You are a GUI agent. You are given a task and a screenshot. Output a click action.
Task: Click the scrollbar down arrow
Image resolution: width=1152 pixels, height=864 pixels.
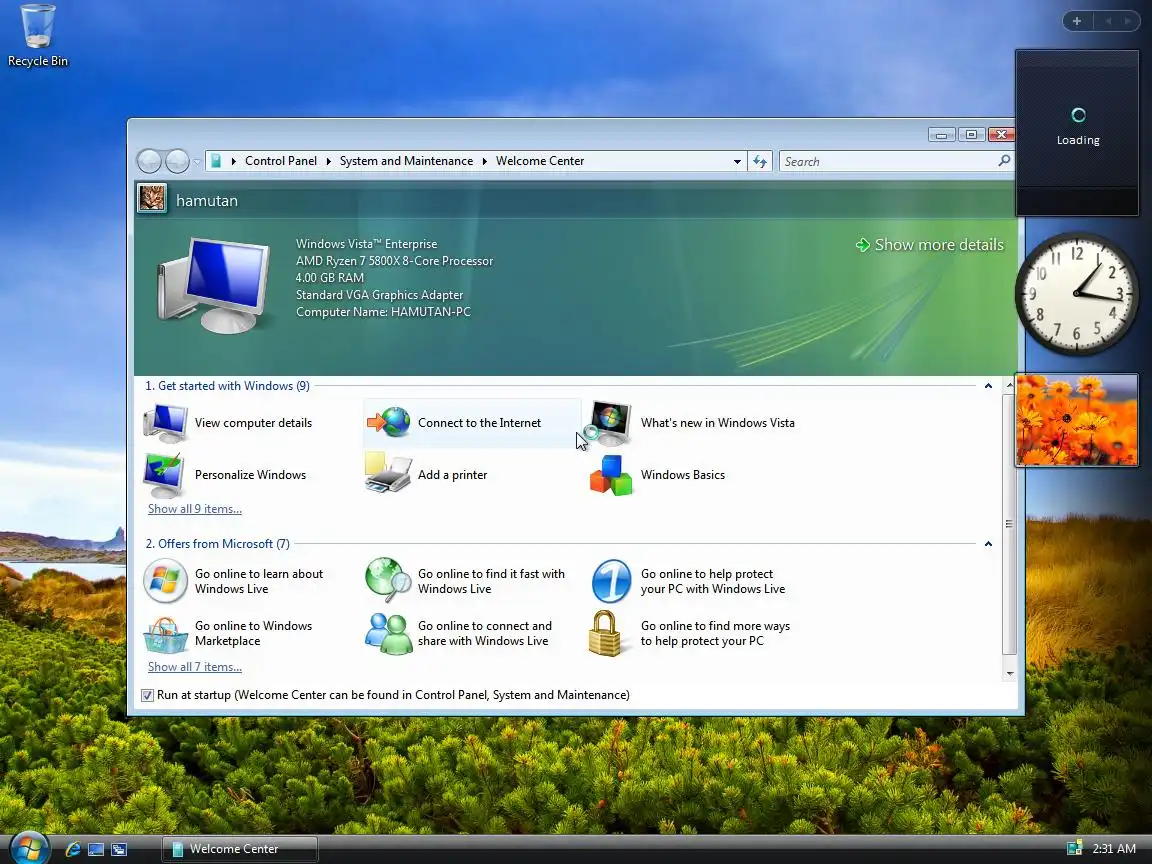click(x=1009, y=673)
